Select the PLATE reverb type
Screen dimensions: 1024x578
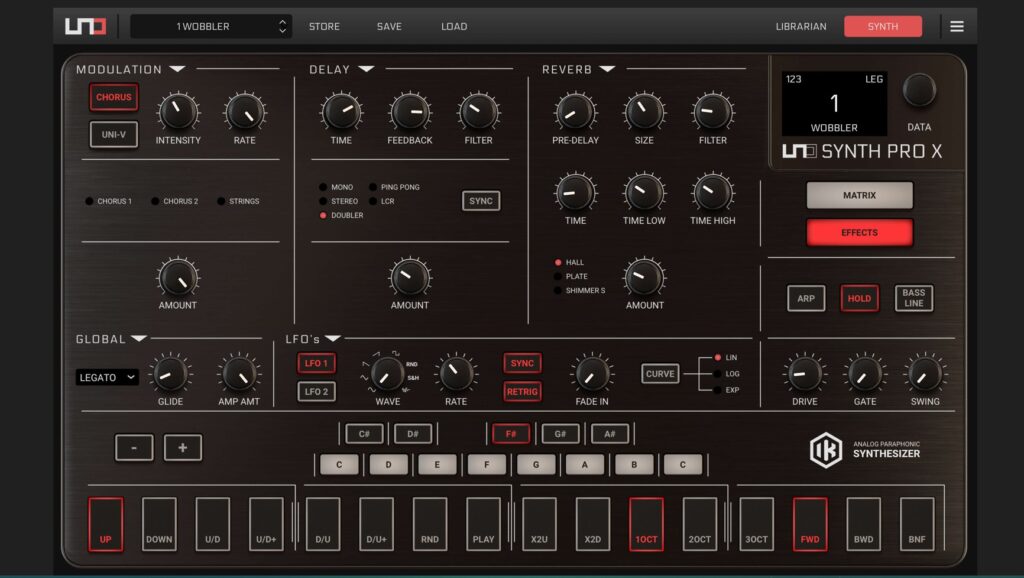tap(571, 276)
